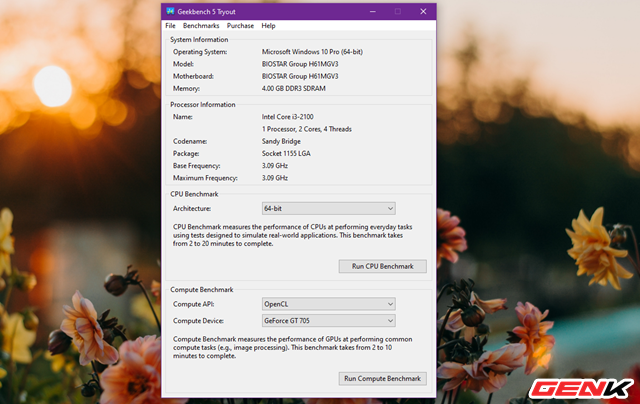Click the Maximum Frequency '3.09 GHz' value
The image size is (640, 404).
(x=275, y=178)
